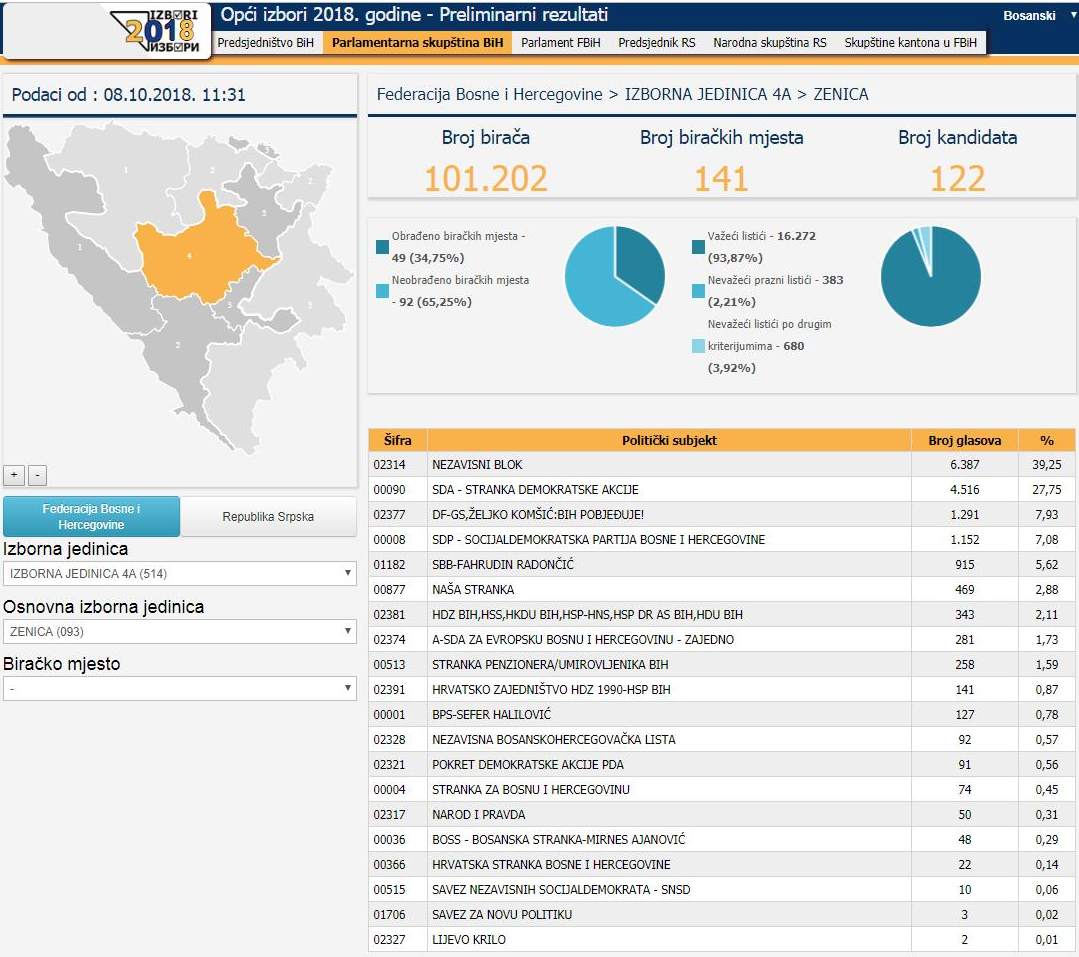Click the Neobrađeno biračkih mjesta legend square
The width and height of the screenshot is (1079, 957).
coord(383,291)
